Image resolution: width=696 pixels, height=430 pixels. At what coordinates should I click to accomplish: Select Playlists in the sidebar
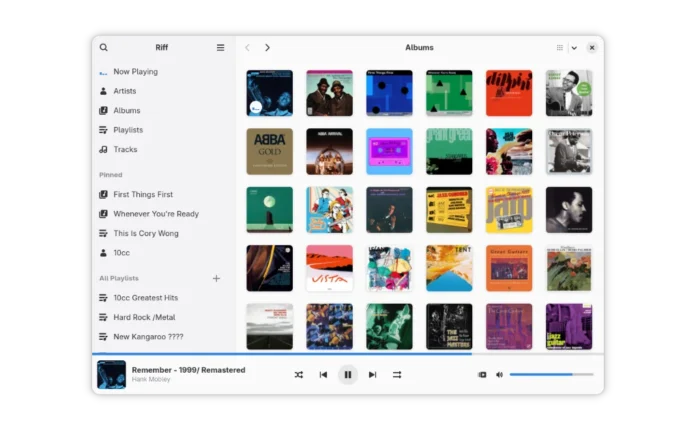(162, 130)
